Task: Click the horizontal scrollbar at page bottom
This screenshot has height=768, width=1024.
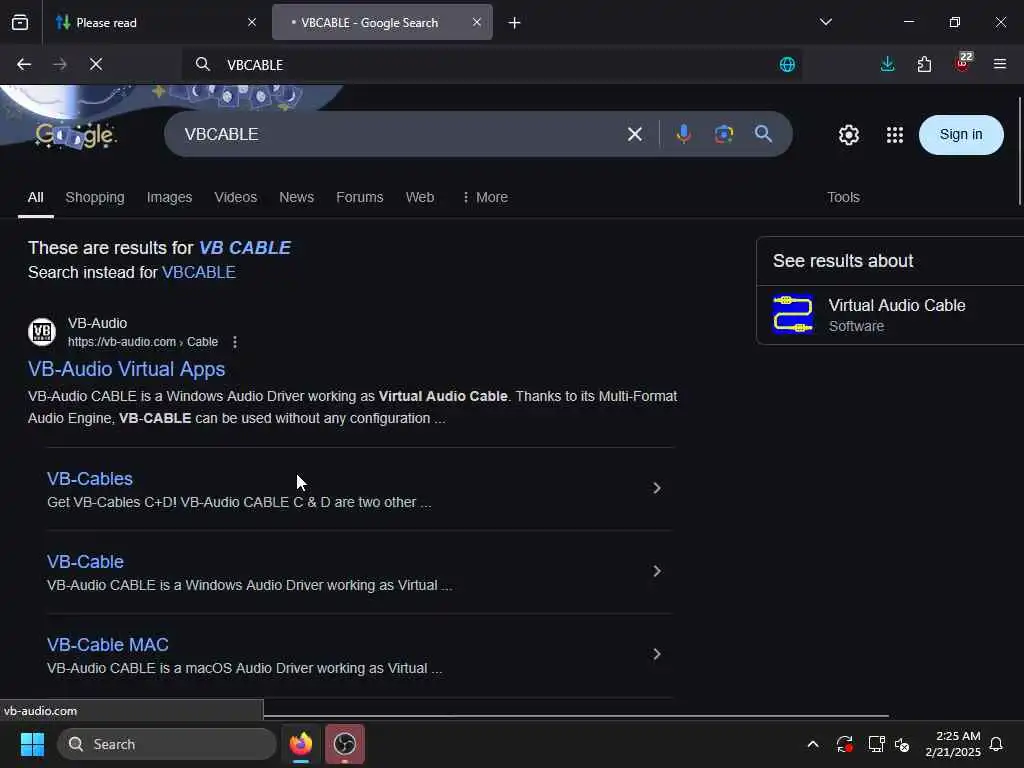Action: [x=575, y=716]
